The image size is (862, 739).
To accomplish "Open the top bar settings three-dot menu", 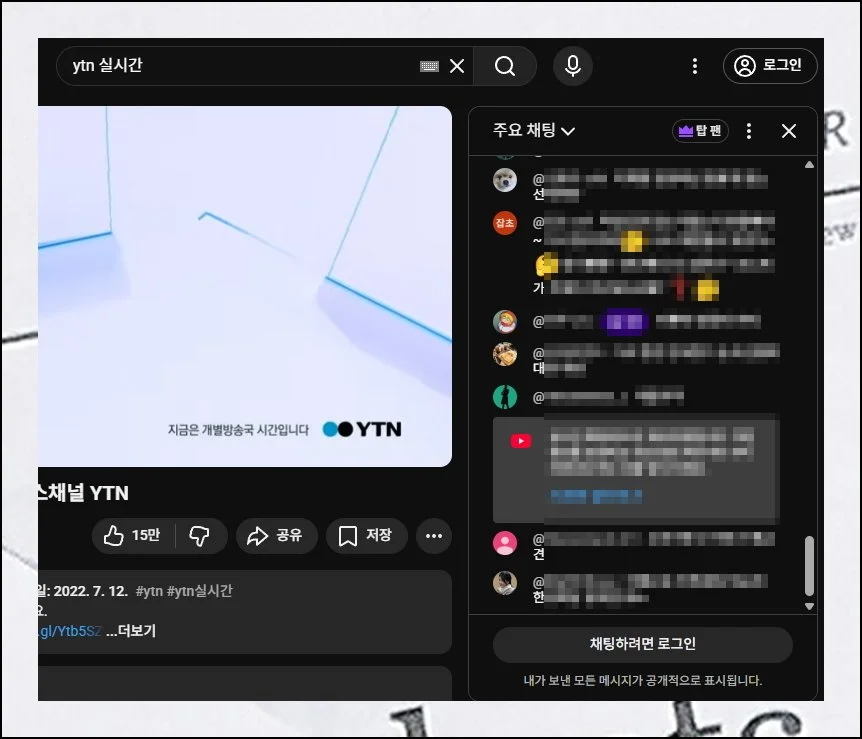I will [x=695, y=66].
